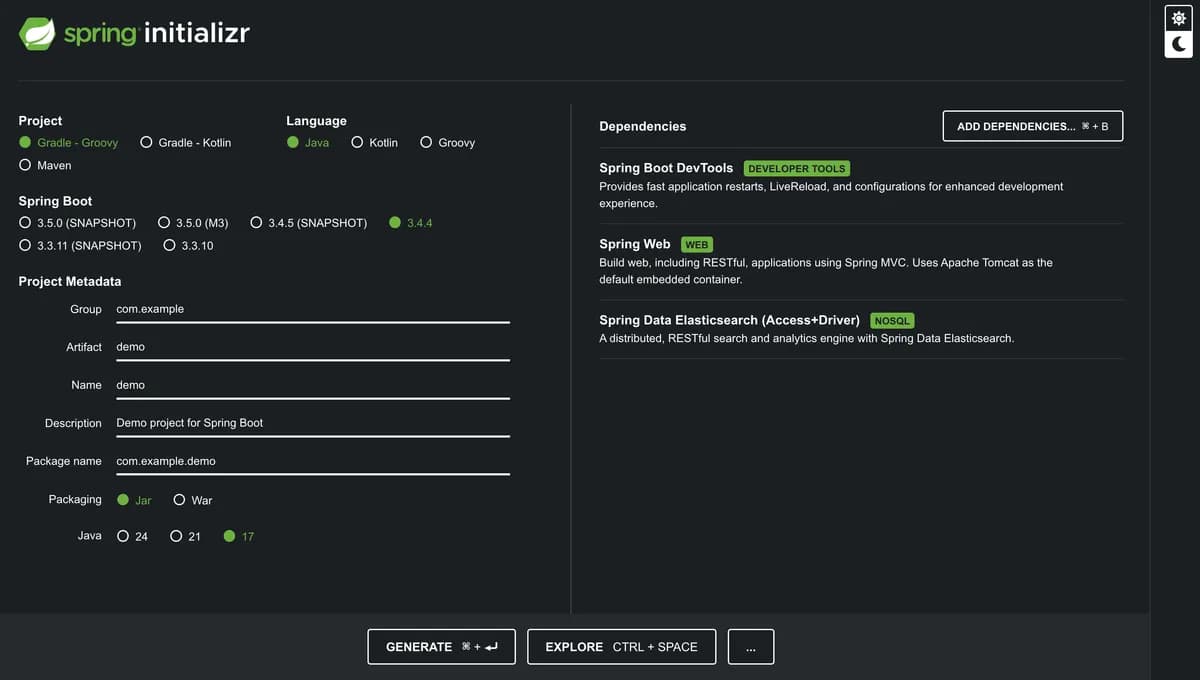
Task: Click the Project Metadata heading
Action: 70,281
